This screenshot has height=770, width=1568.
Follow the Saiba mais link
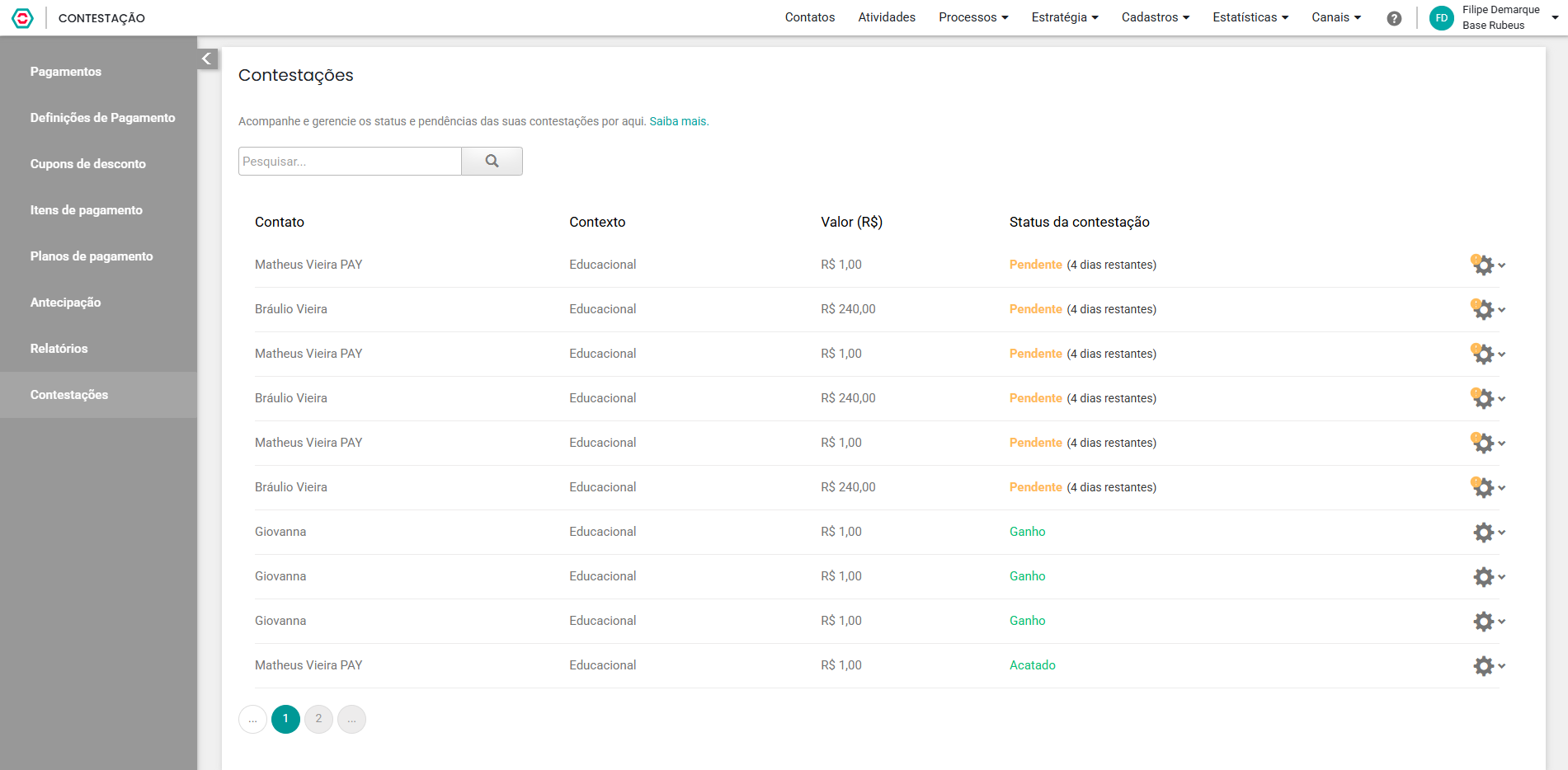679,121
